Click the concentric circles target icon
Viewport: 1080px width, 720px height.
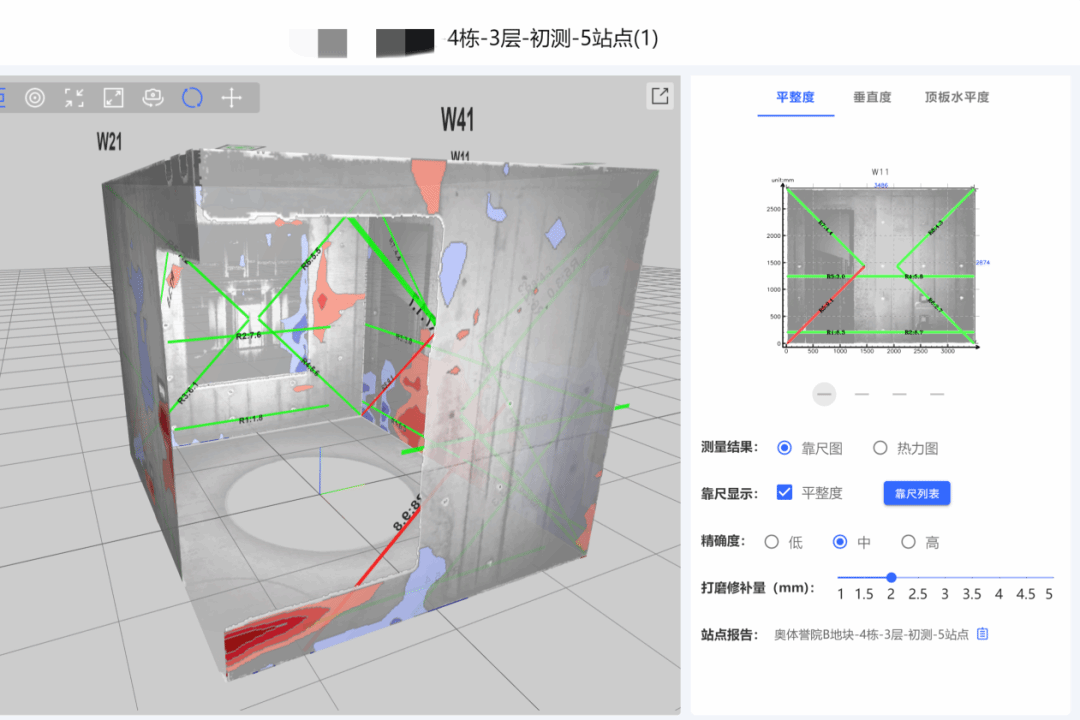35,97
